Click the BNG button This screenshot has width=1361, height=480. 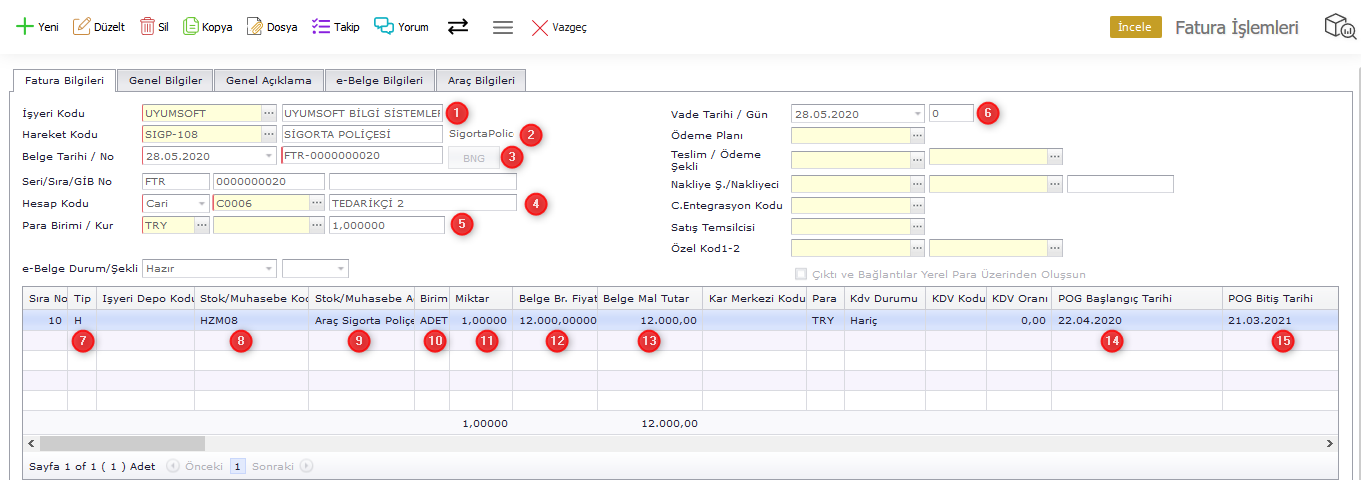[x=473, y=158]
